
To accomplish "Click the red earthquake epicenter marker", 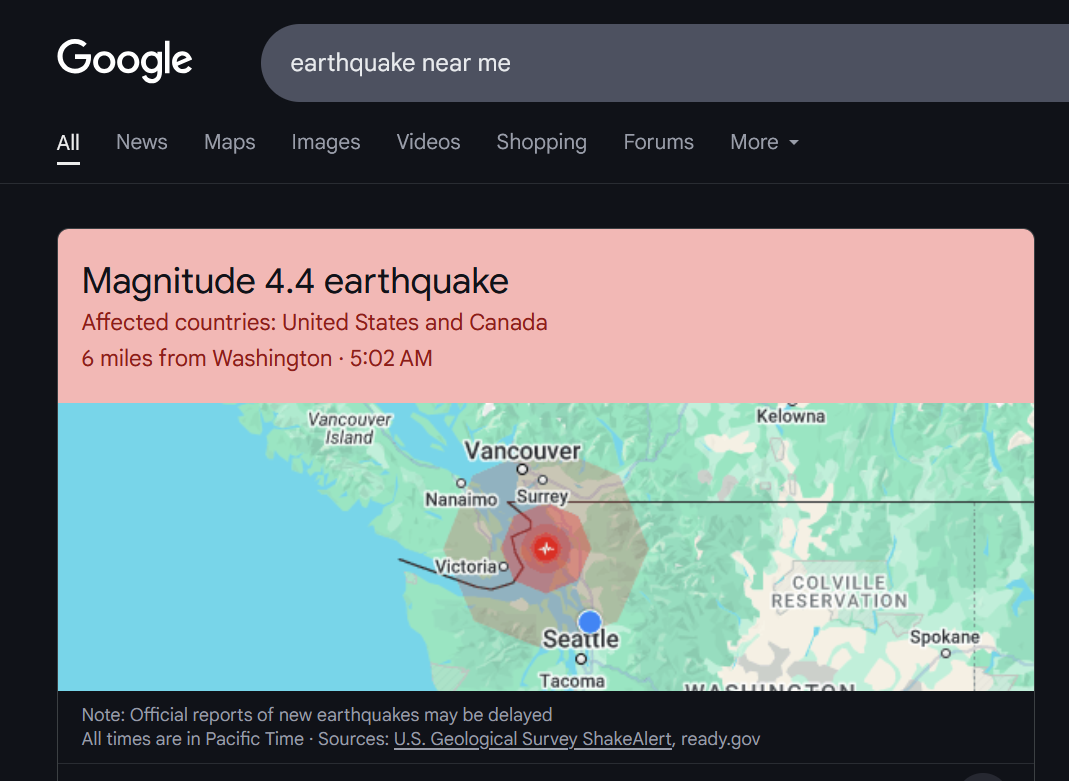I will click(x=545, y=548).
